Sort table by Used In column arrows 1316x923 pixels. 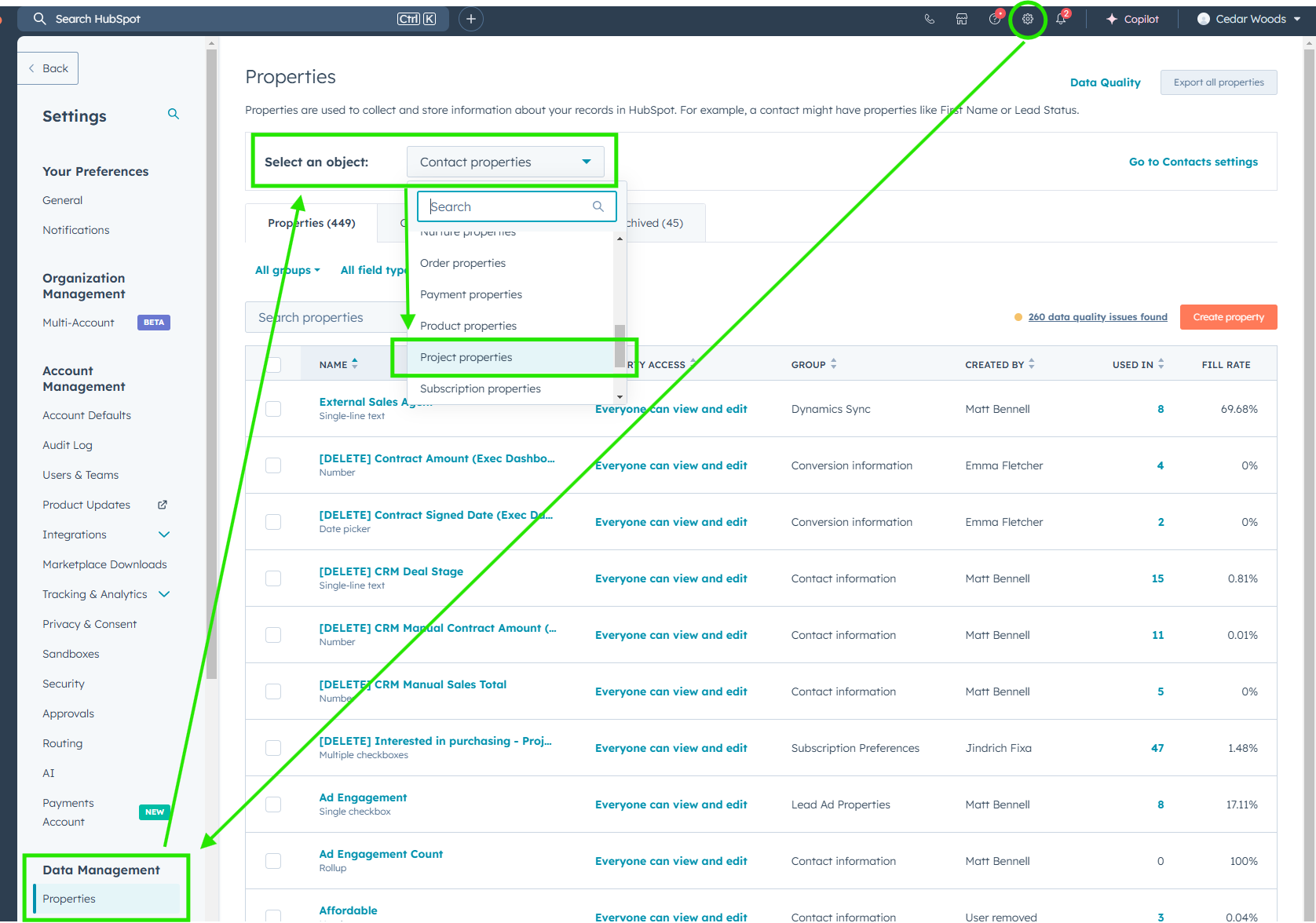(1161, 363)
